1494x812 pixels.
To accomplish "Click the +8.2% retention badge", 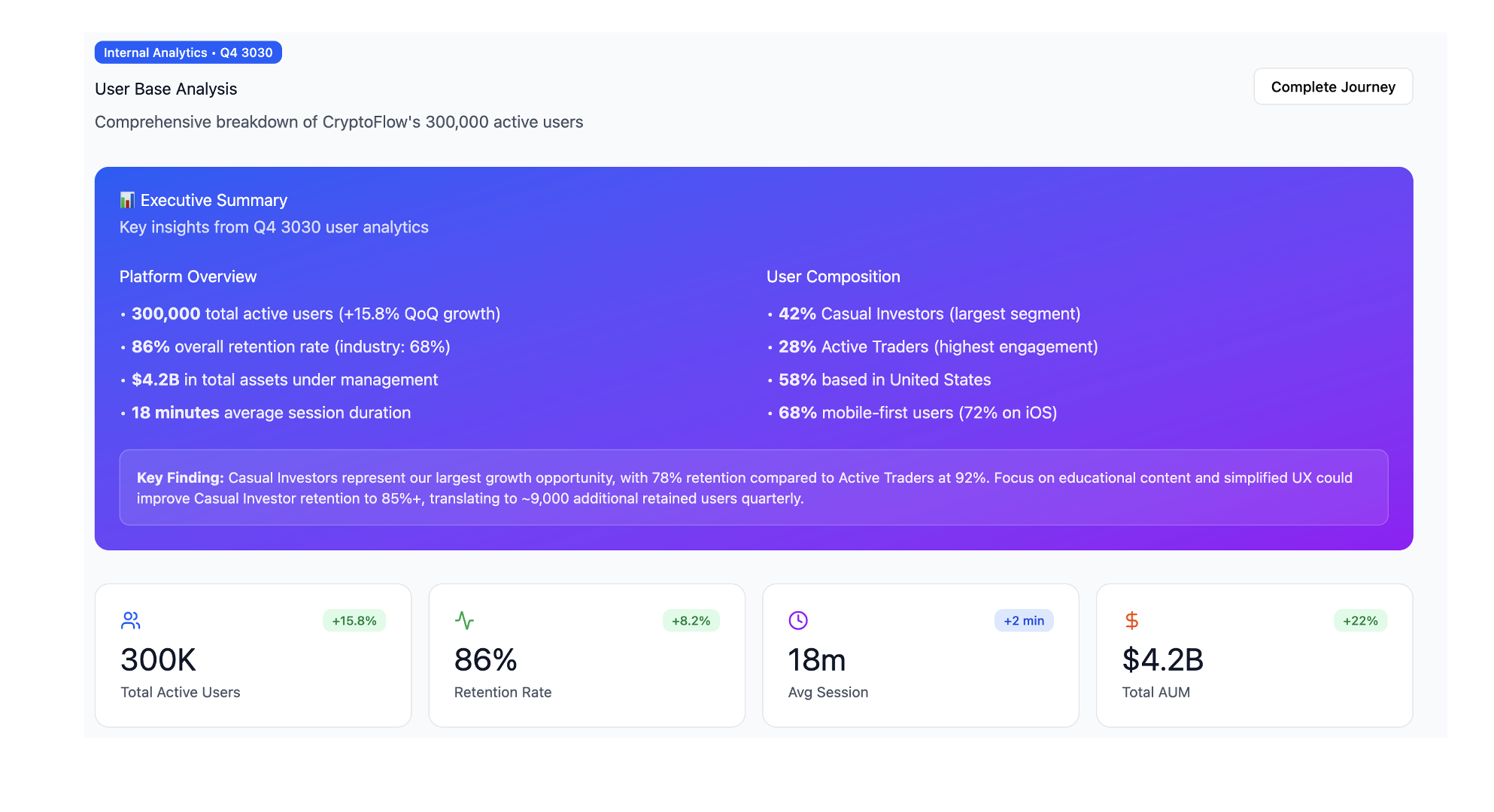I will click(x=691, y=620).
